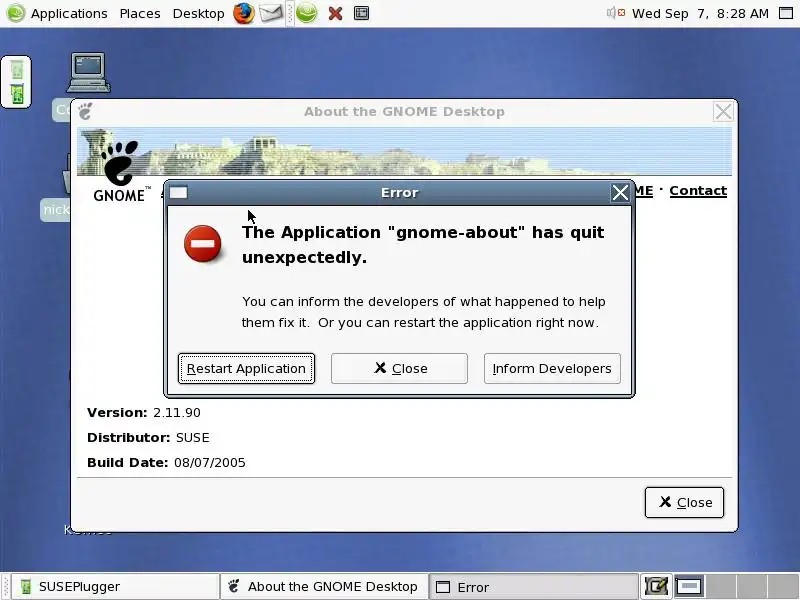Image resolution: width=800 pixels, height=600 pixels.
Task: Close Error dialog with titlebar X
Action: click(x=620, y=192)
